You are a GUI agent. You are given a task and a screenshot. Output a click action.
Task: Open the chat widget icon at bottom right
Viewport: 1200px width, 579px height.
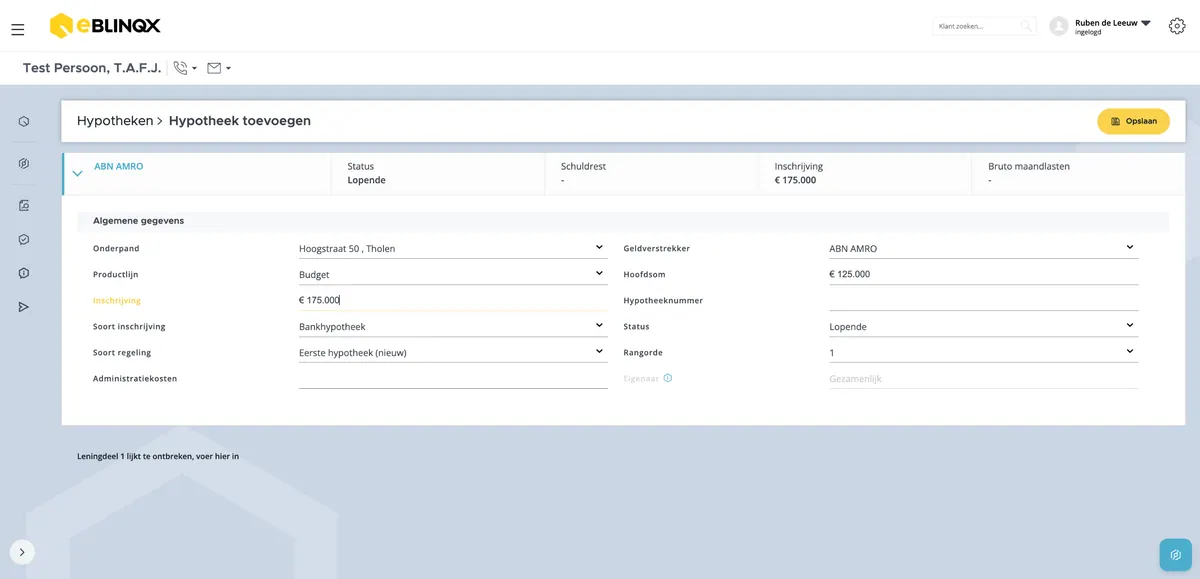[x=1176, y=555]
